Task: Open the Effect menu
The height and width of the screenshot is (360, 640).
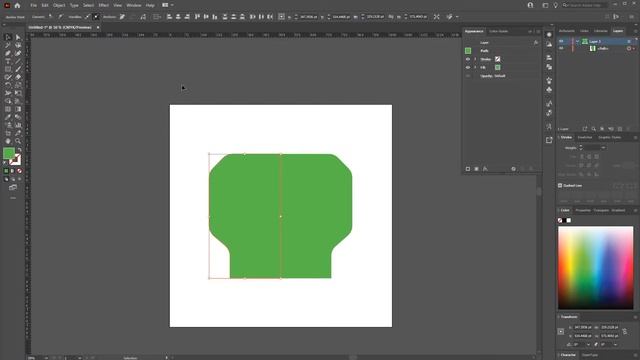Action: pos(104,5)
